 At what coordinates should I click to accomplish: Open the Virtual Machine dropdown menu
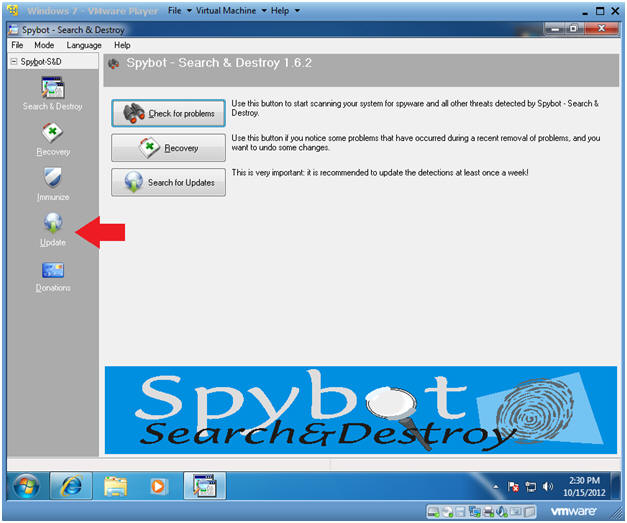pos(231,11)
